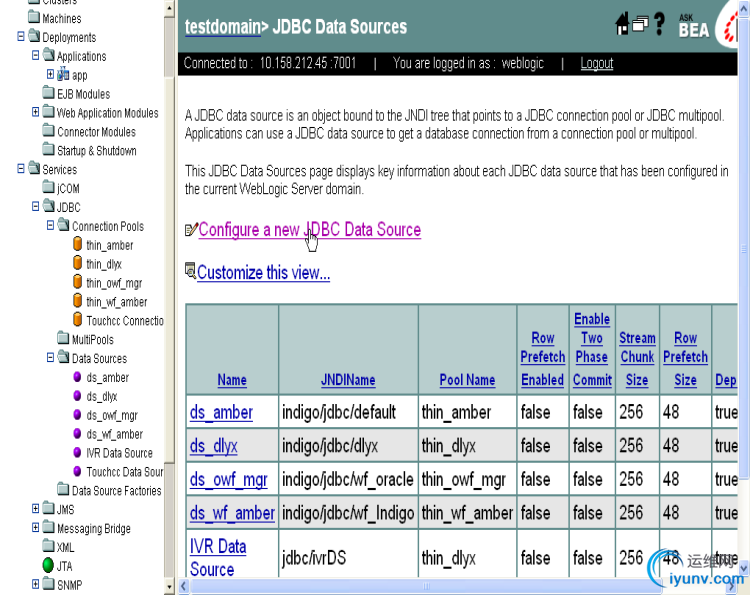Open console in new window icon

point(640,24)
